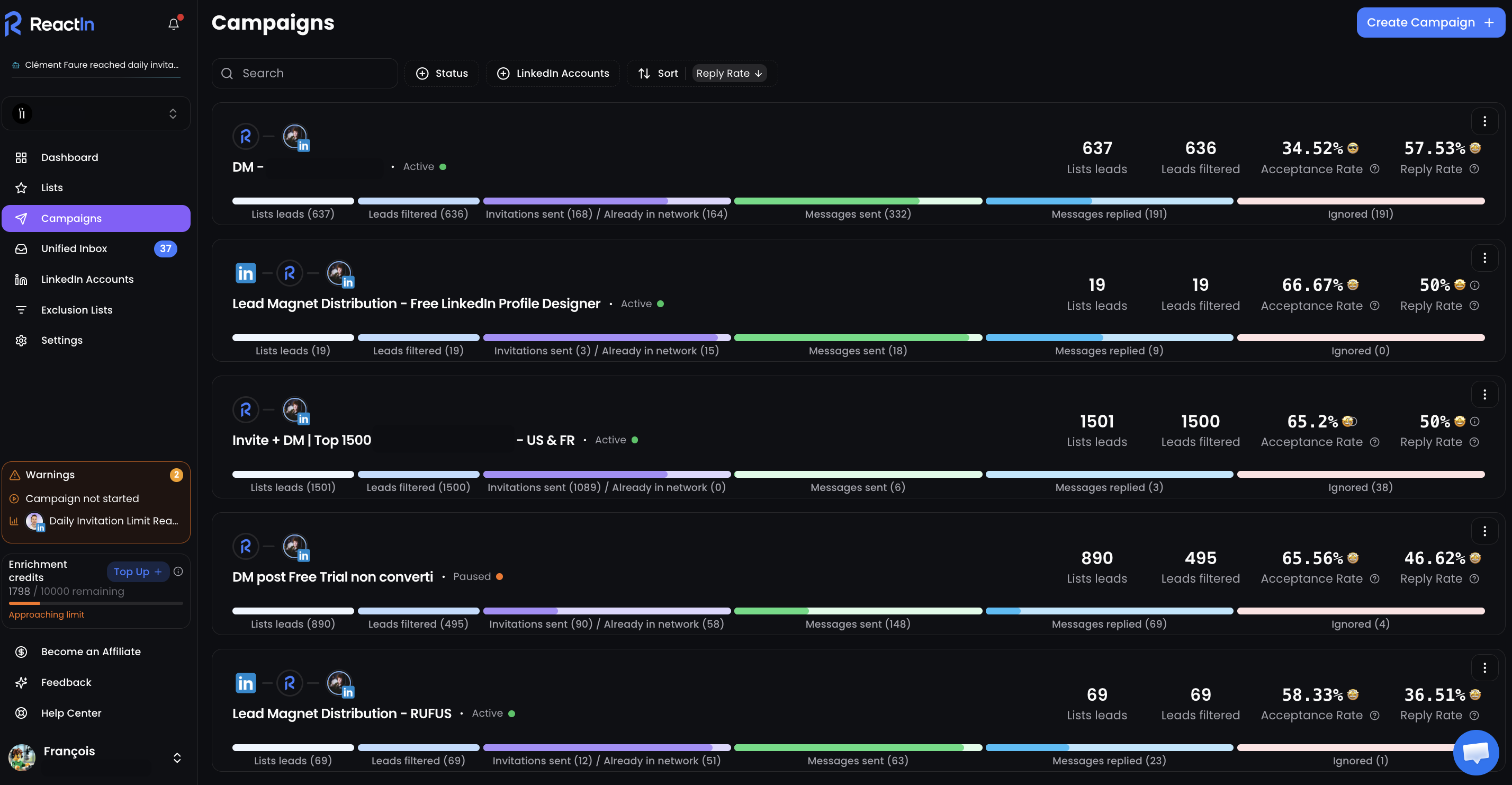Click the Messages sent (332) progress bar
The height and width of the screenshot is (785, 1512).
858,201
